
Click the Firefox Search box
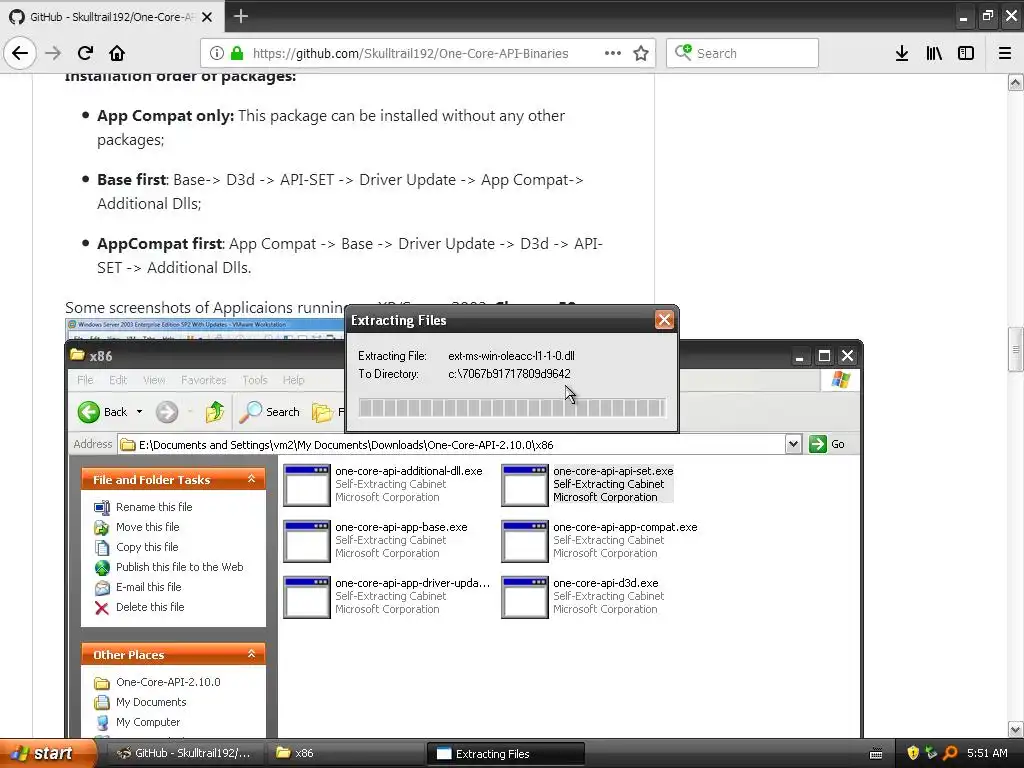743,53
